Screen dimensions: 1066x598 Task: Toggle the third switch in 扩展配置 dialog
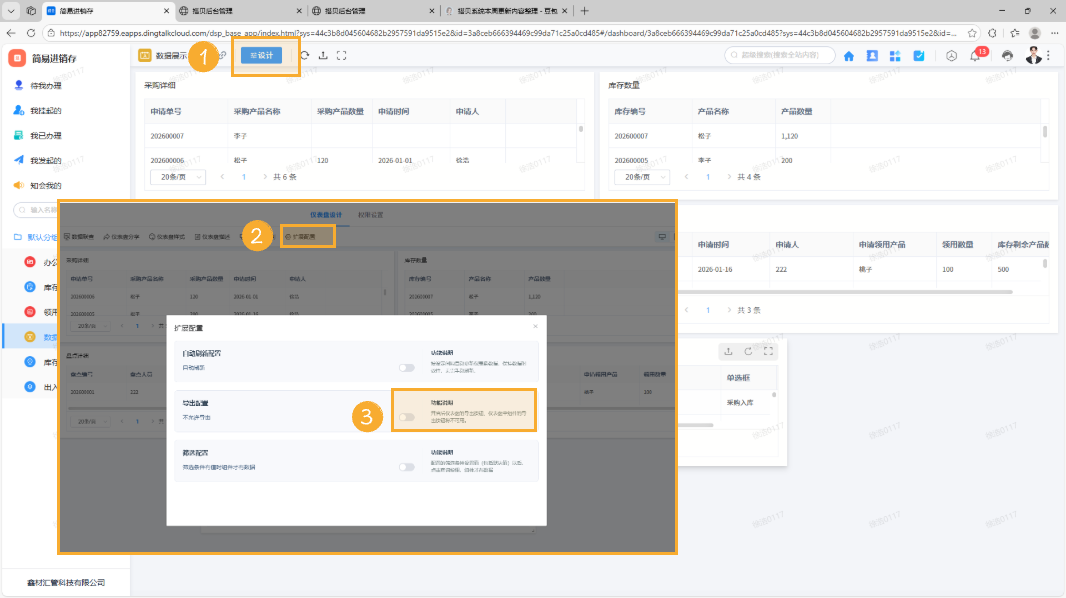(x=406, y=466)
